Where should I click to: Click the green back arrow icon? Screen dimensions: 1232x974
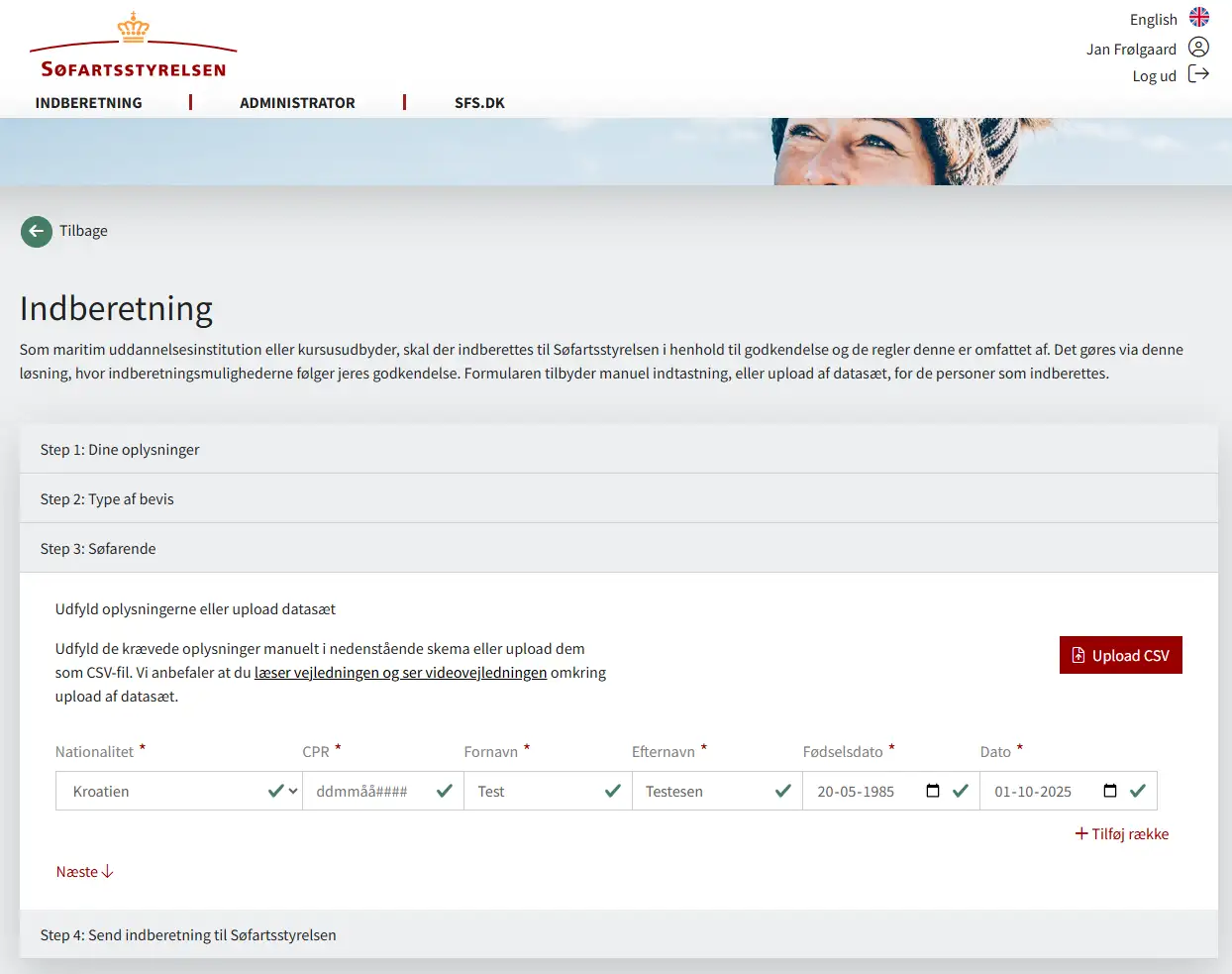click(x=37, y=232)
